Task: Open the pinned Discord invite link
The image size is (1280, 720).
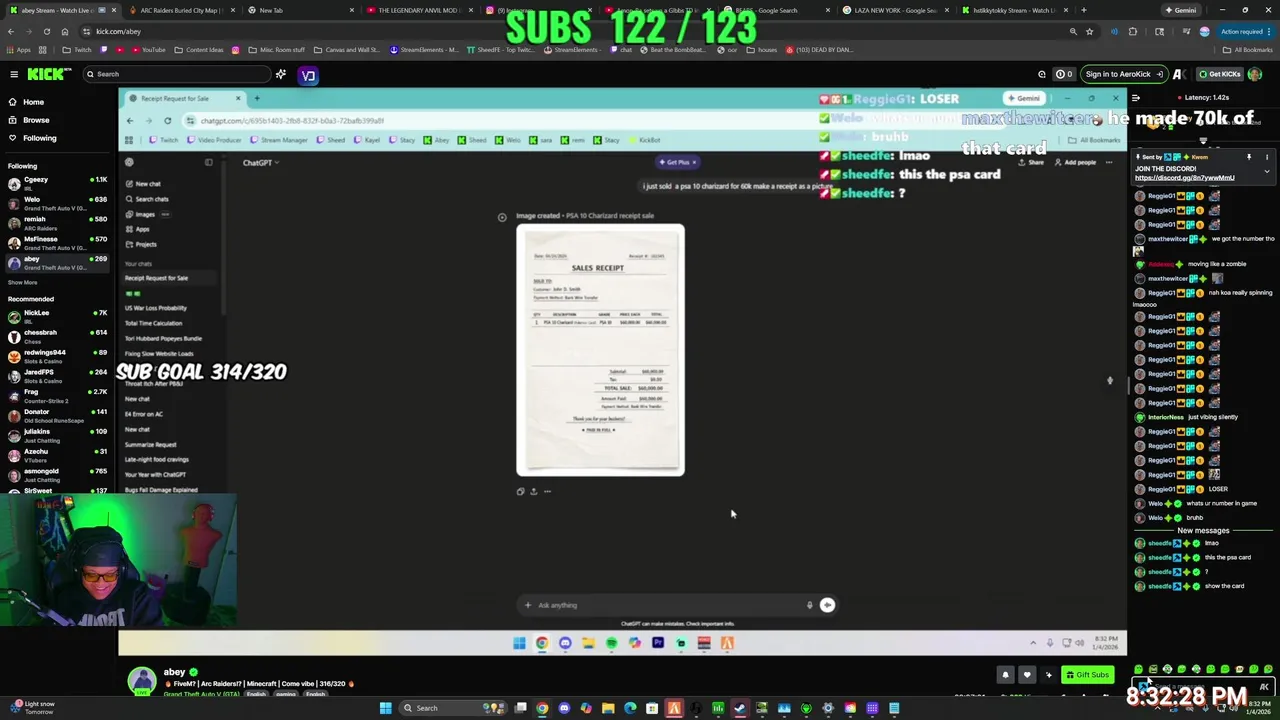Action: [1184, 178]
